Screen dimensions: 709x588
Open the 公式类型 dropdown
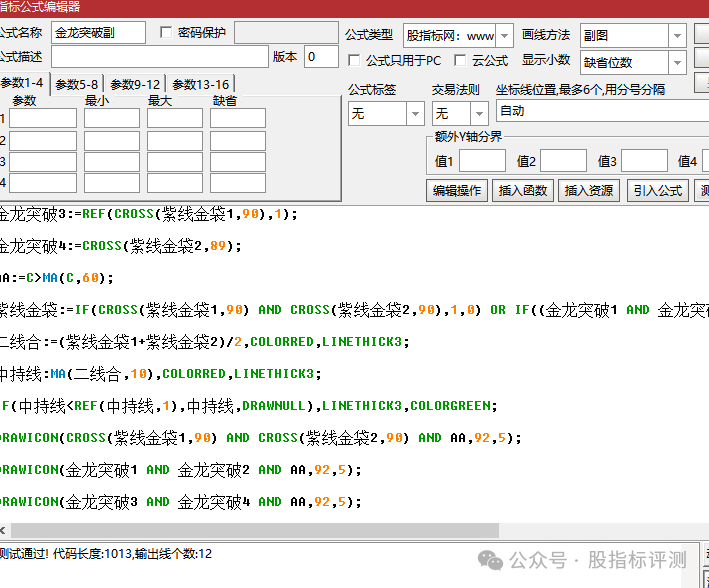pos(505,35)
